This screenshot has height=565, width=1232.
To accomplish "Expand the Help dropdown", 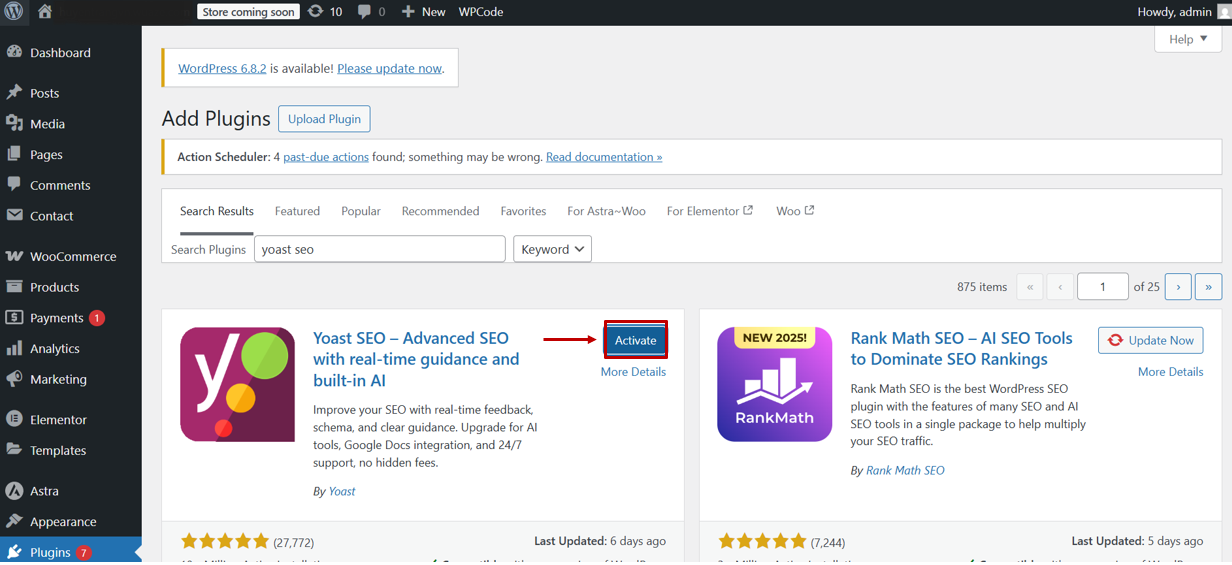I will click(1188, 39).
